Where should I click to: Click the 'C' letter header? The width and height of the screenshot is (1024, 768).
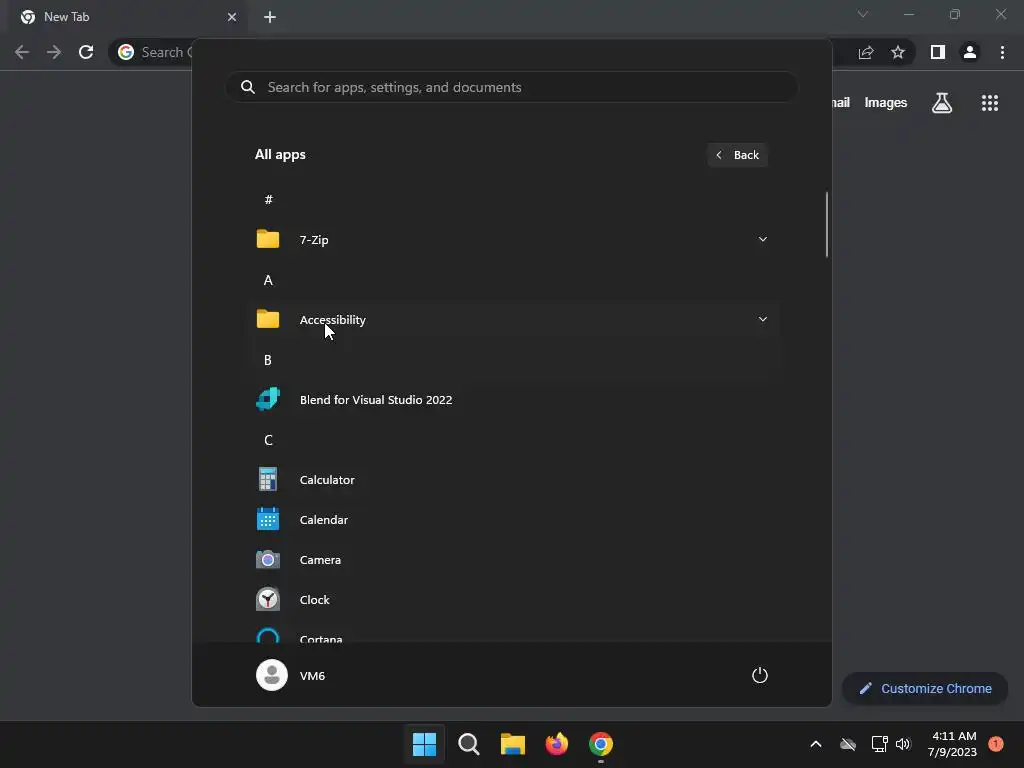click(x=268, y=440)
